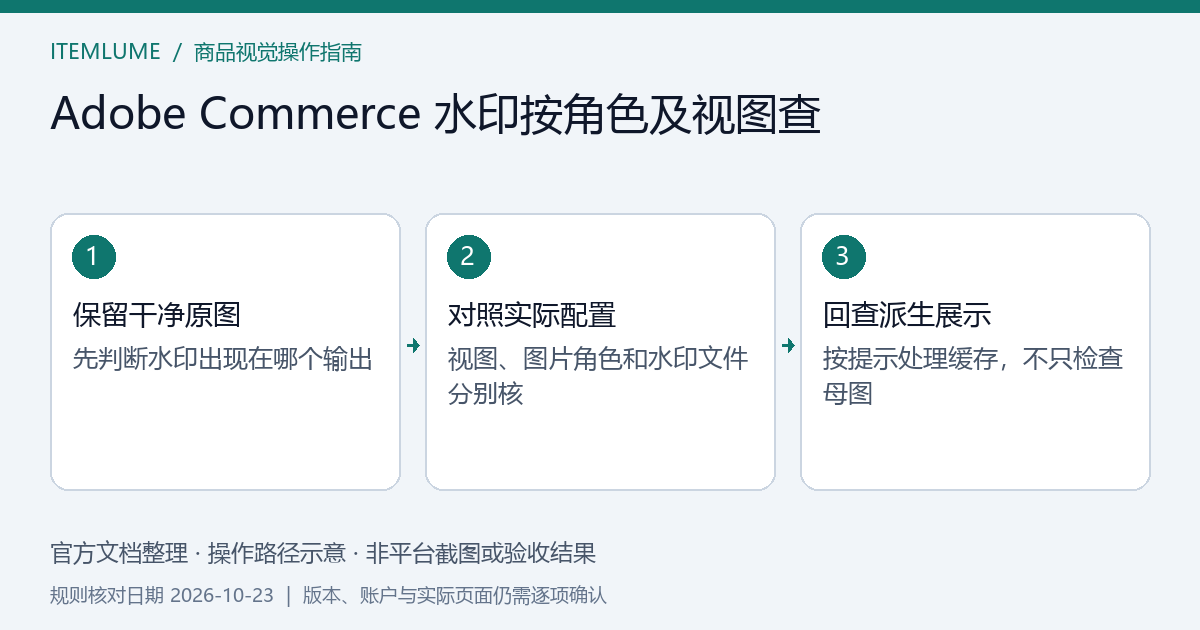The height and width of the screenshot is (630, 1200).
Task: Click the 商品视觉操作指南 breadcrumb
Action: pyautogui.click(x=278, y=52)
